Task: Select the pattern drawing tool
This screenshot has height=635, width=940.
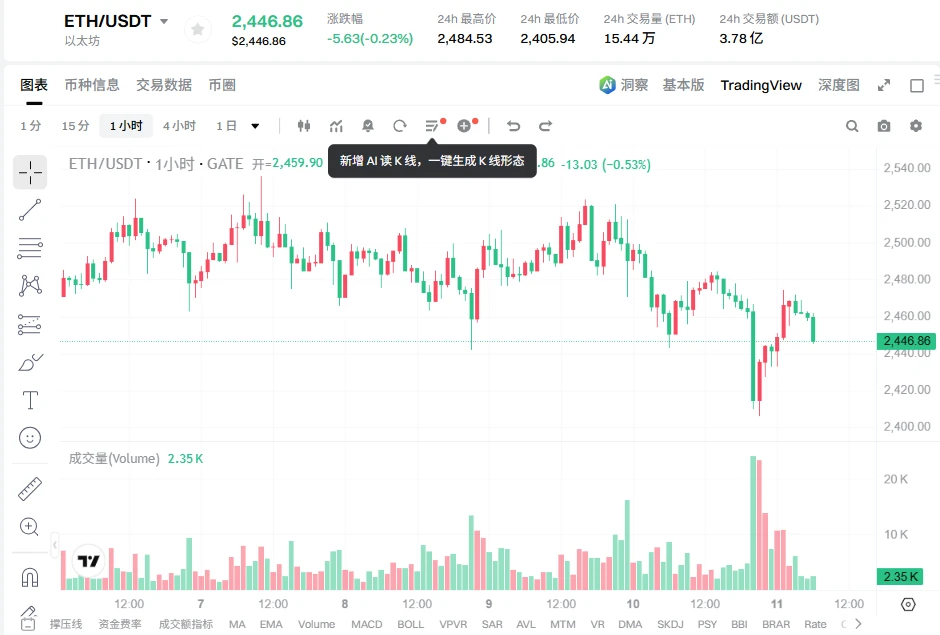Action: pyautogui.click(x=30, y=285)
